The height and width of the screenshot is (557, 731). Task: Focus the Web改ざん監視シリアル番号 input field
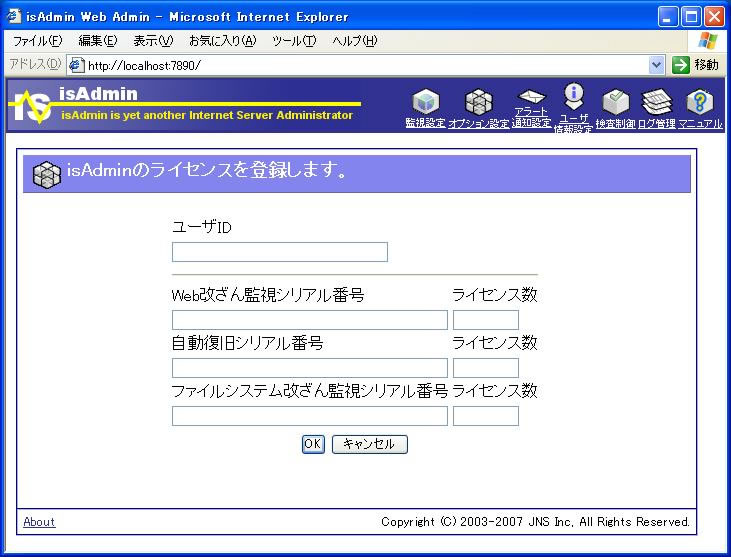point(310,320)
